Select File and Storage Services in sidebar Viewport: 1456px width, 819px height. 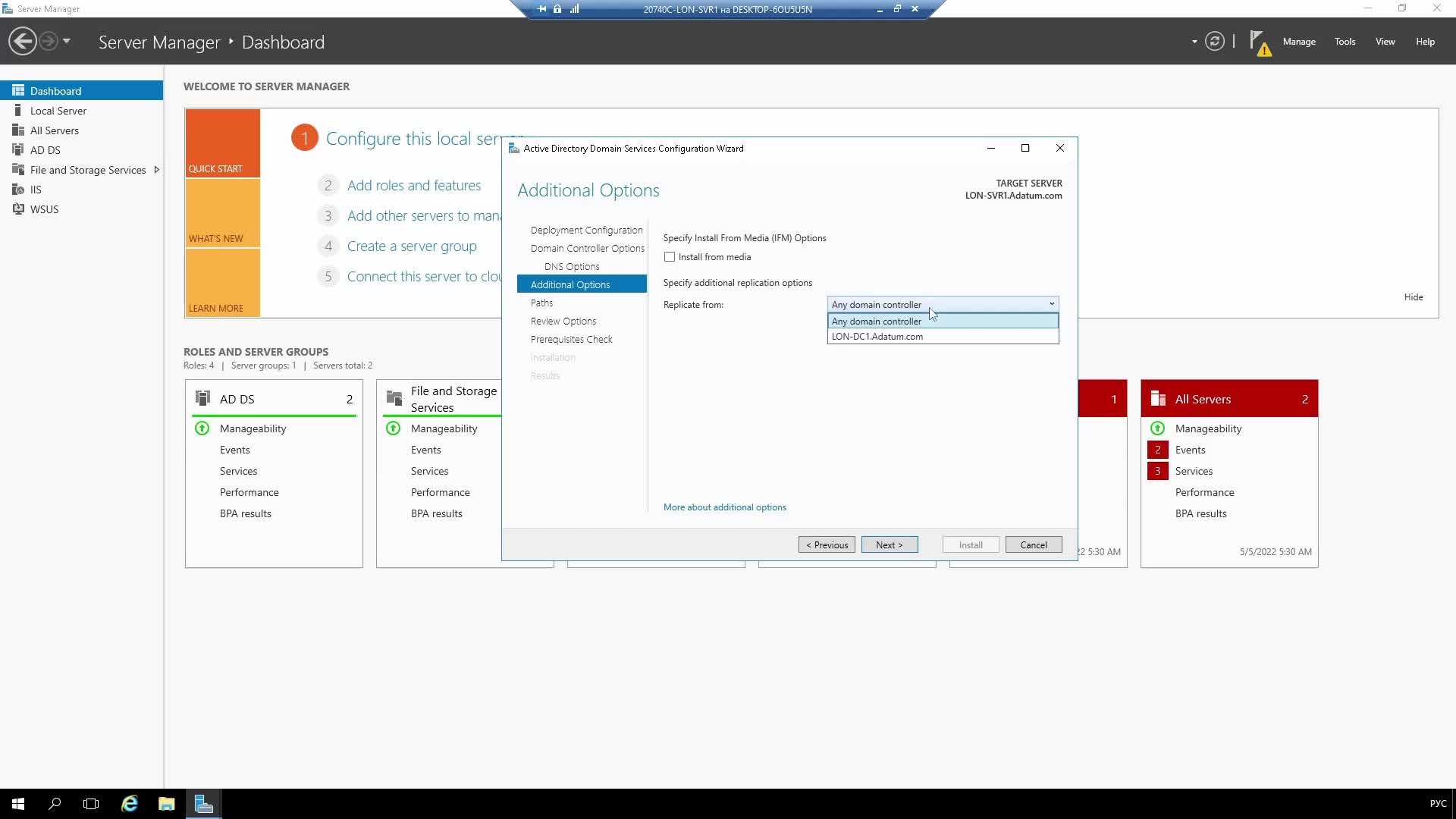click(88, 170)
